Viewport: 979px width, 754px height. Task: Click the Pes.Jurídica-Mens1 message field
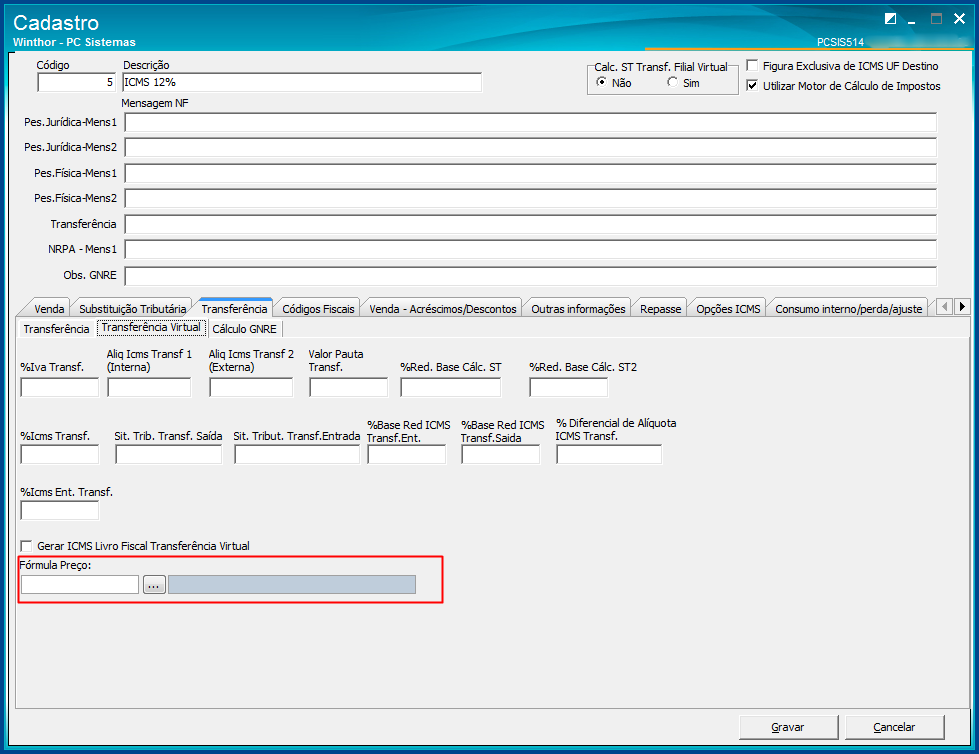(x=531, y=122)
